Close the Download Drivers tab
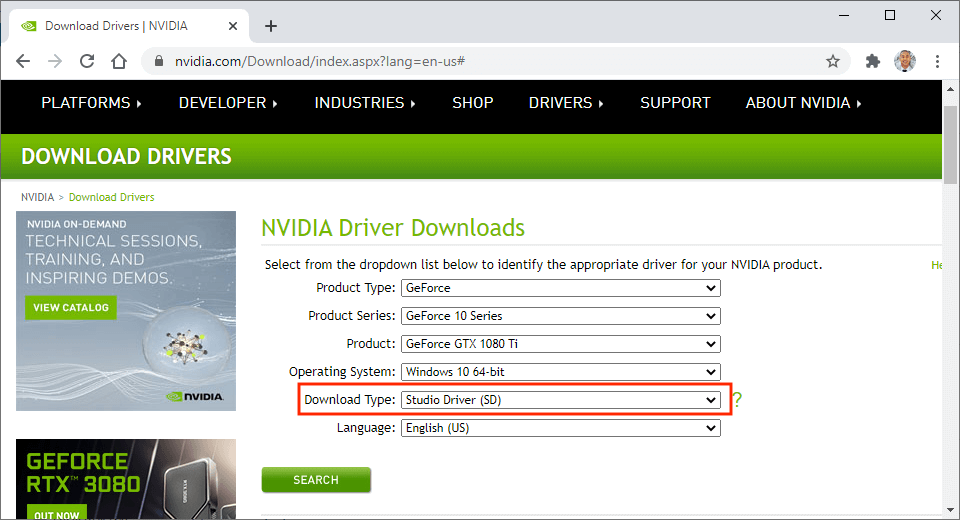This screenshot has height=520, width=960. pos(233,26)
